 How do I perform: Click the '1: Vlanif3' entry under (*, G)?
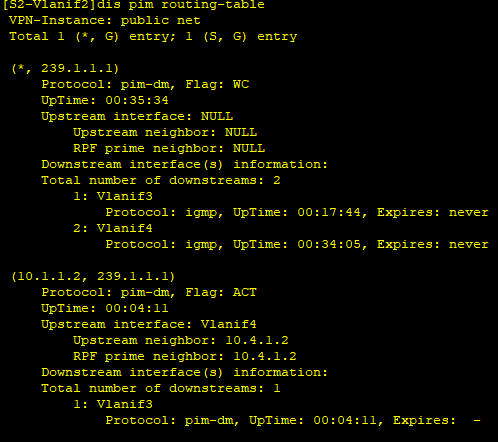(113, 196)
